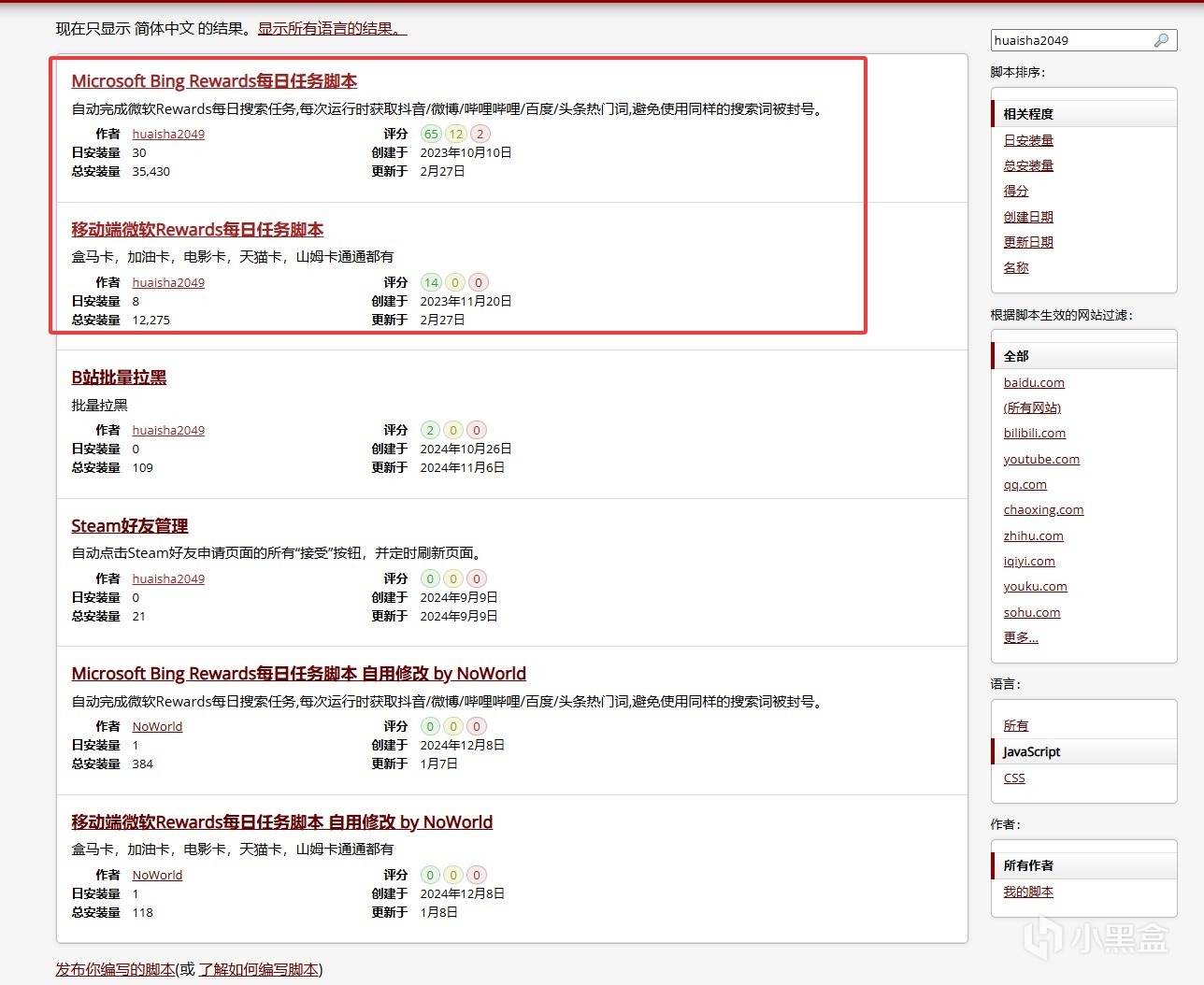Expand the 更多... site list
The width and height of the screenshot is (1204, 985).
[1021, 637]
